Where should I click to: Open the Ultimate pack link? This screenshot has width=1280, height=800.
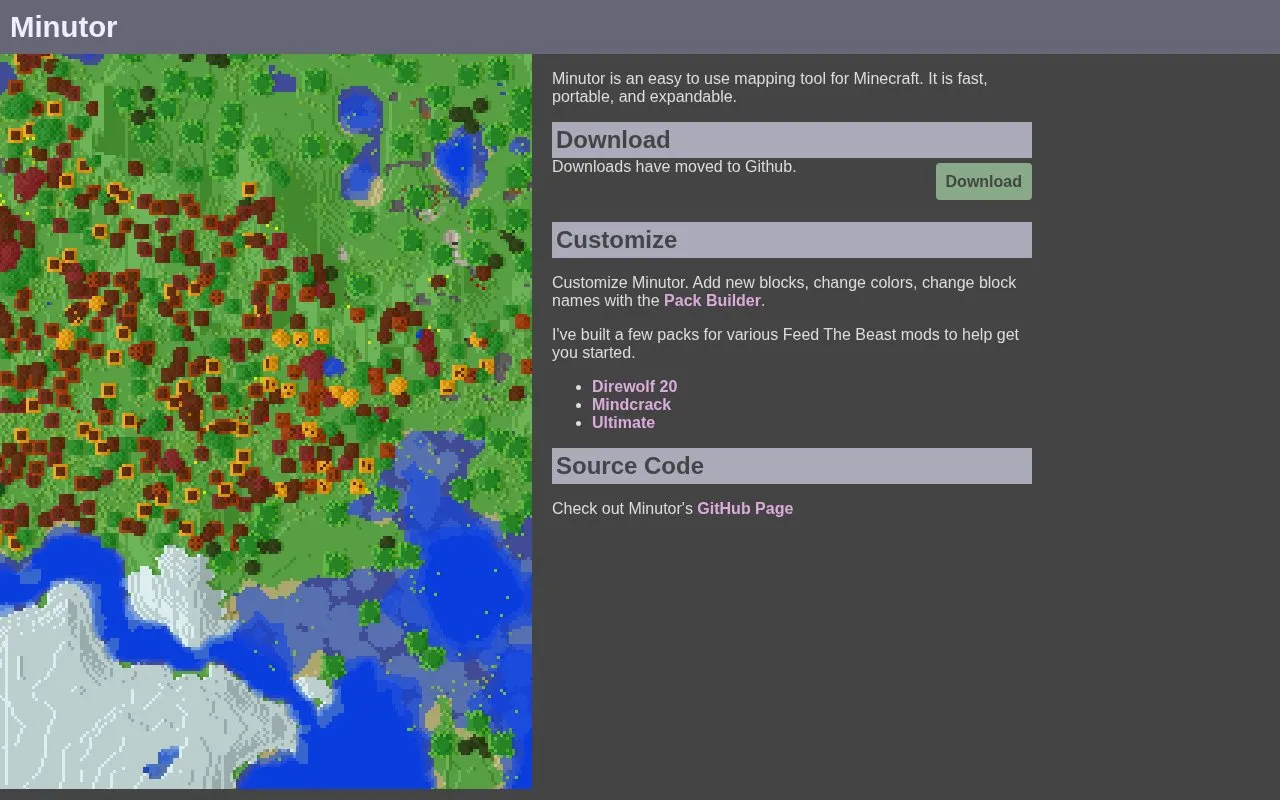pos(623,422)
